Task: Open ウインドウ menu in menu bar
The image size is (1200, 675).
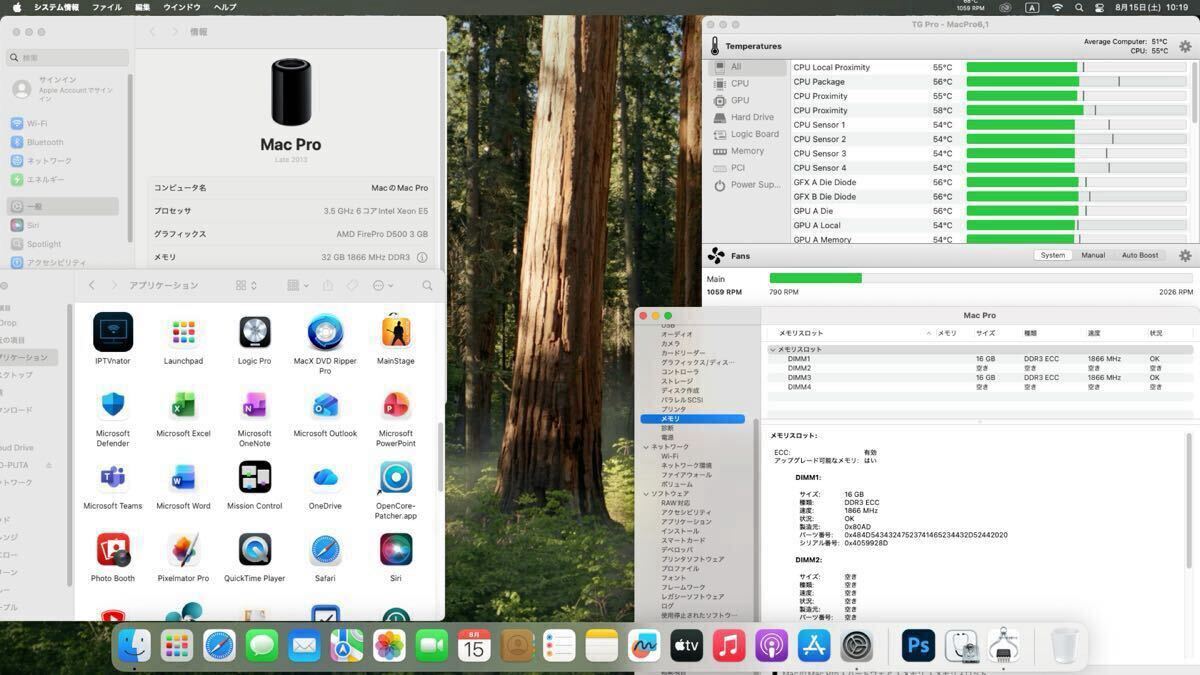Action: tap(182, 7)
